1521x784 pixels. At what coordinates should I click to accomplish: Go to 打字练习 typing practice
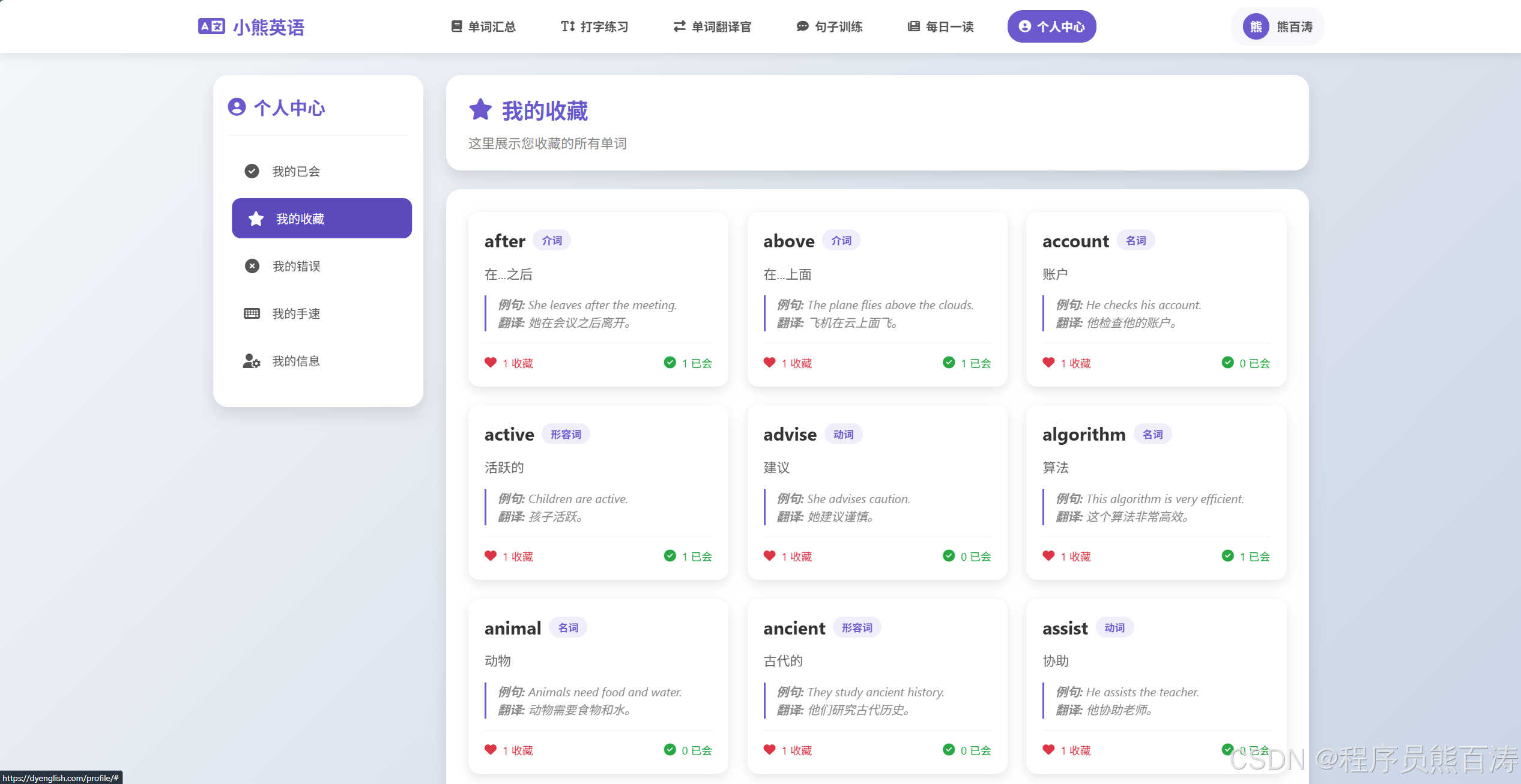click(x=594, y=26)
